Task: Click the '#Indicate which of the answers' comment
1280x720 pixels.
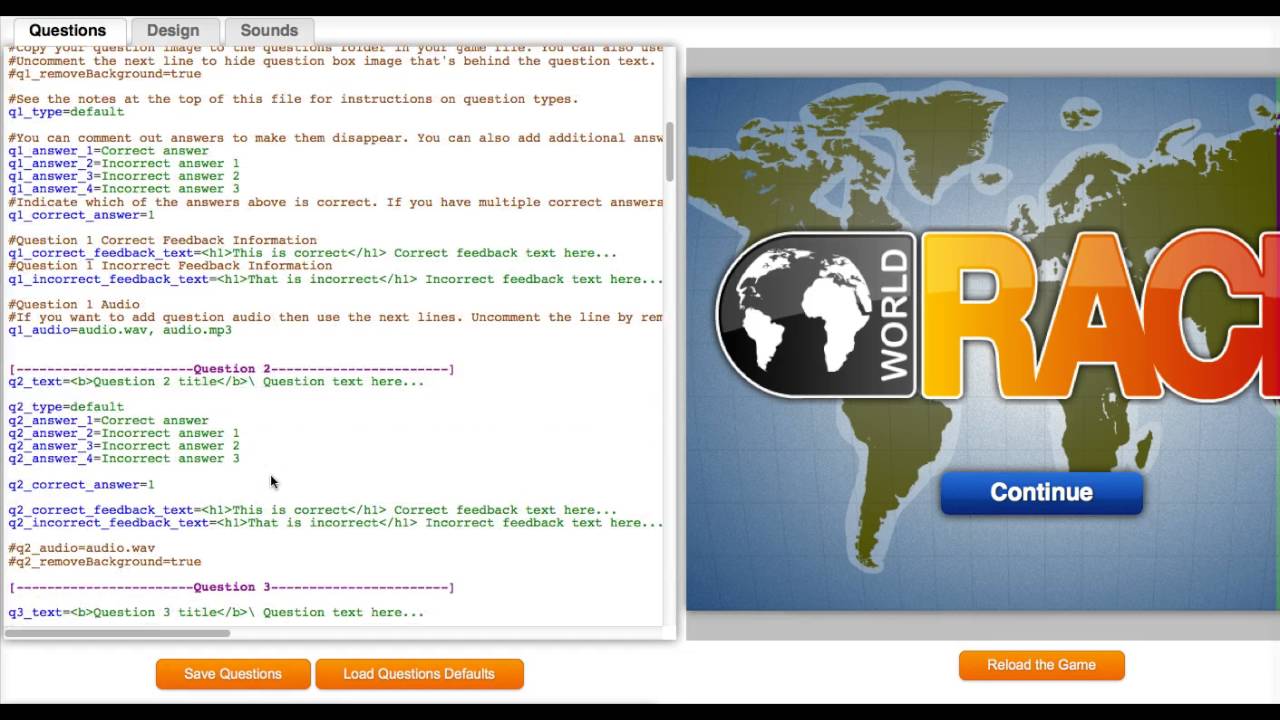Action: pyautogui.click(x=336, y=202)
